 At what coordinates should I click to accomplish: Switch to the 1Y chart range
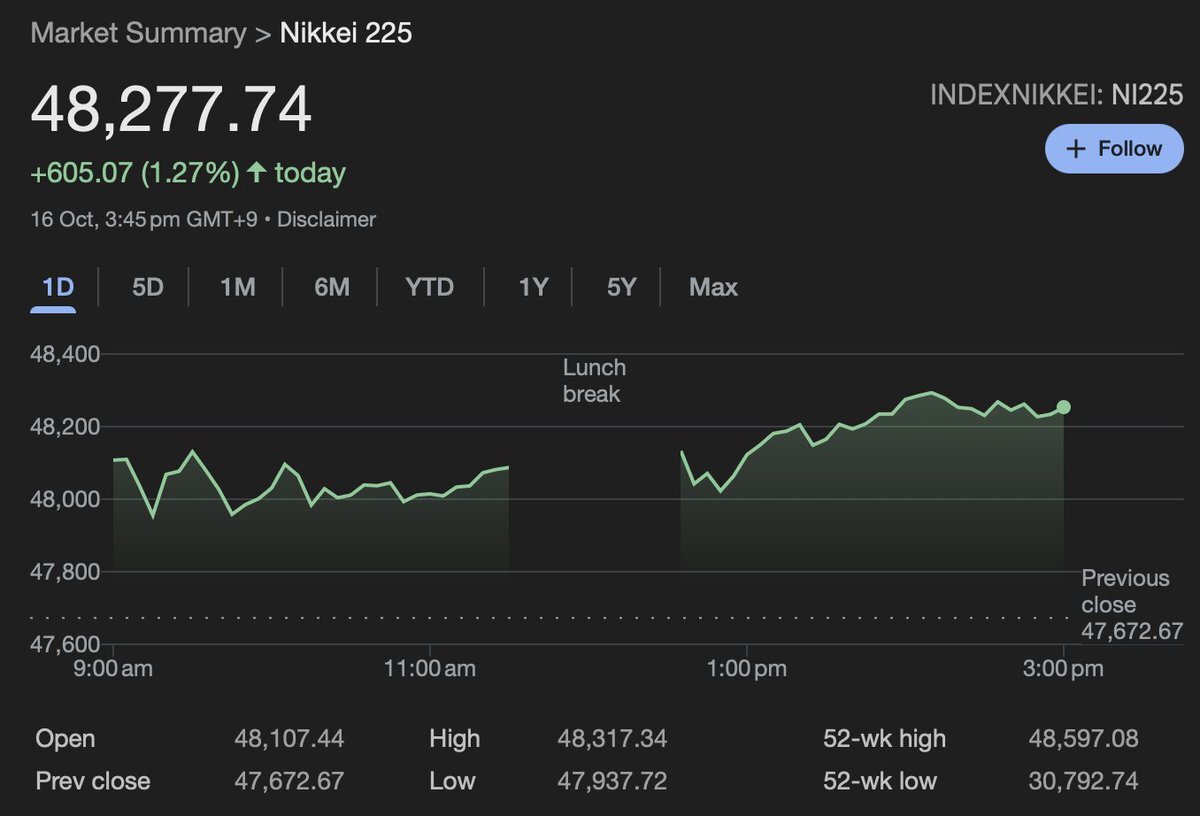(533, 288)
